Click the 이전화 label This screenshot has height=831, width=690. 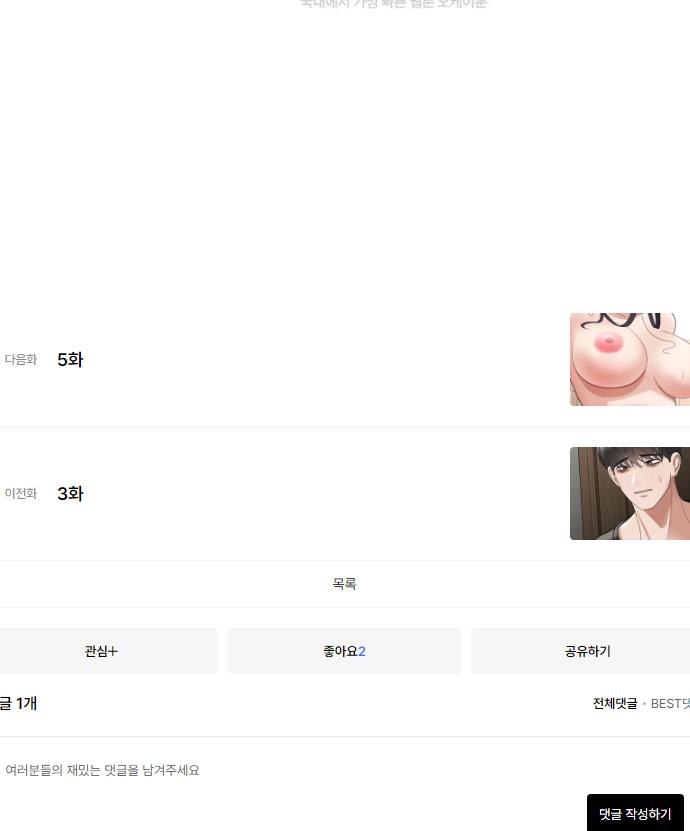point(21,494)
